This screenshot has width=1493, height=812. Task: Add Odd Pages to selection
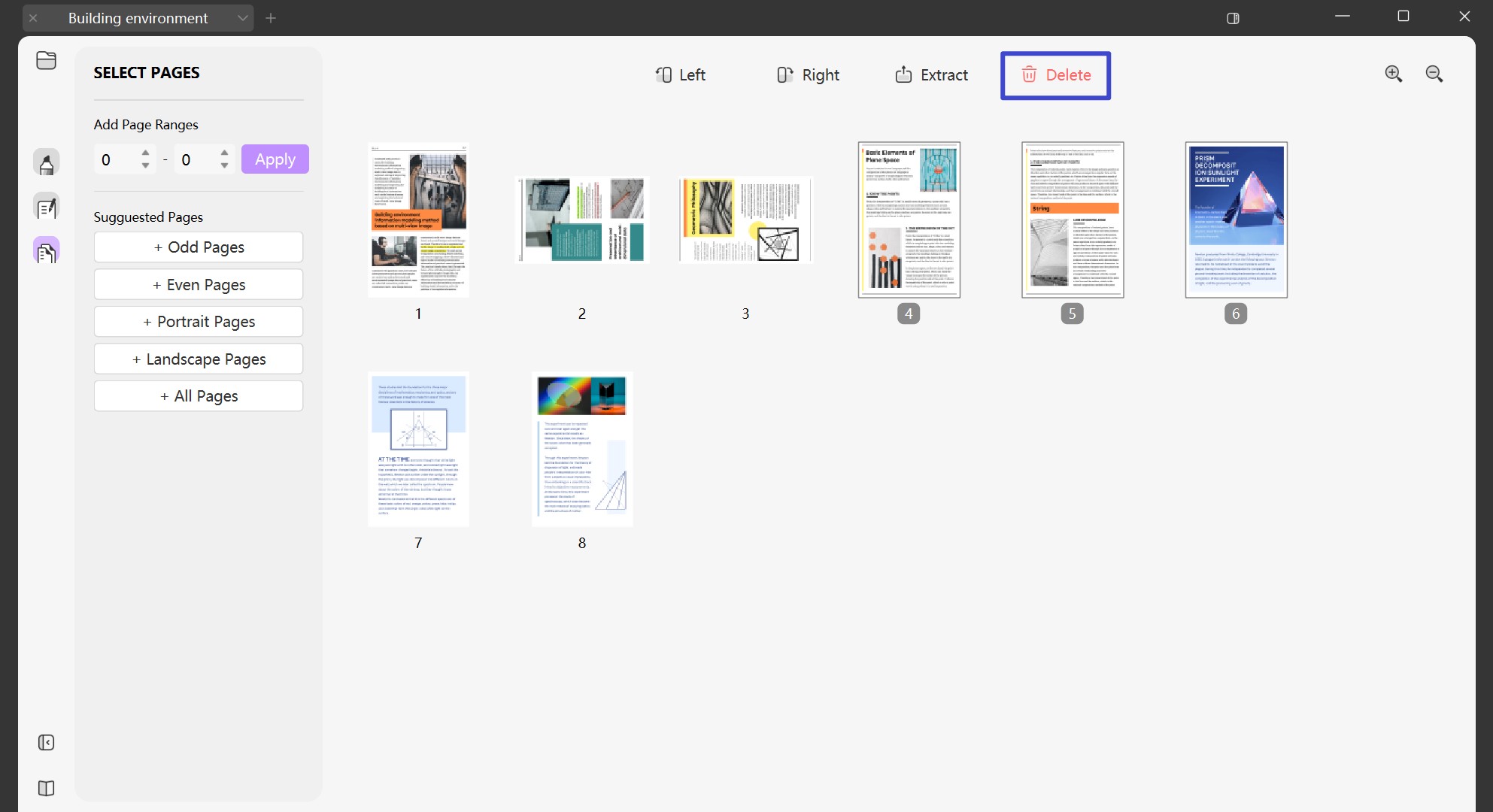[199, 247]
